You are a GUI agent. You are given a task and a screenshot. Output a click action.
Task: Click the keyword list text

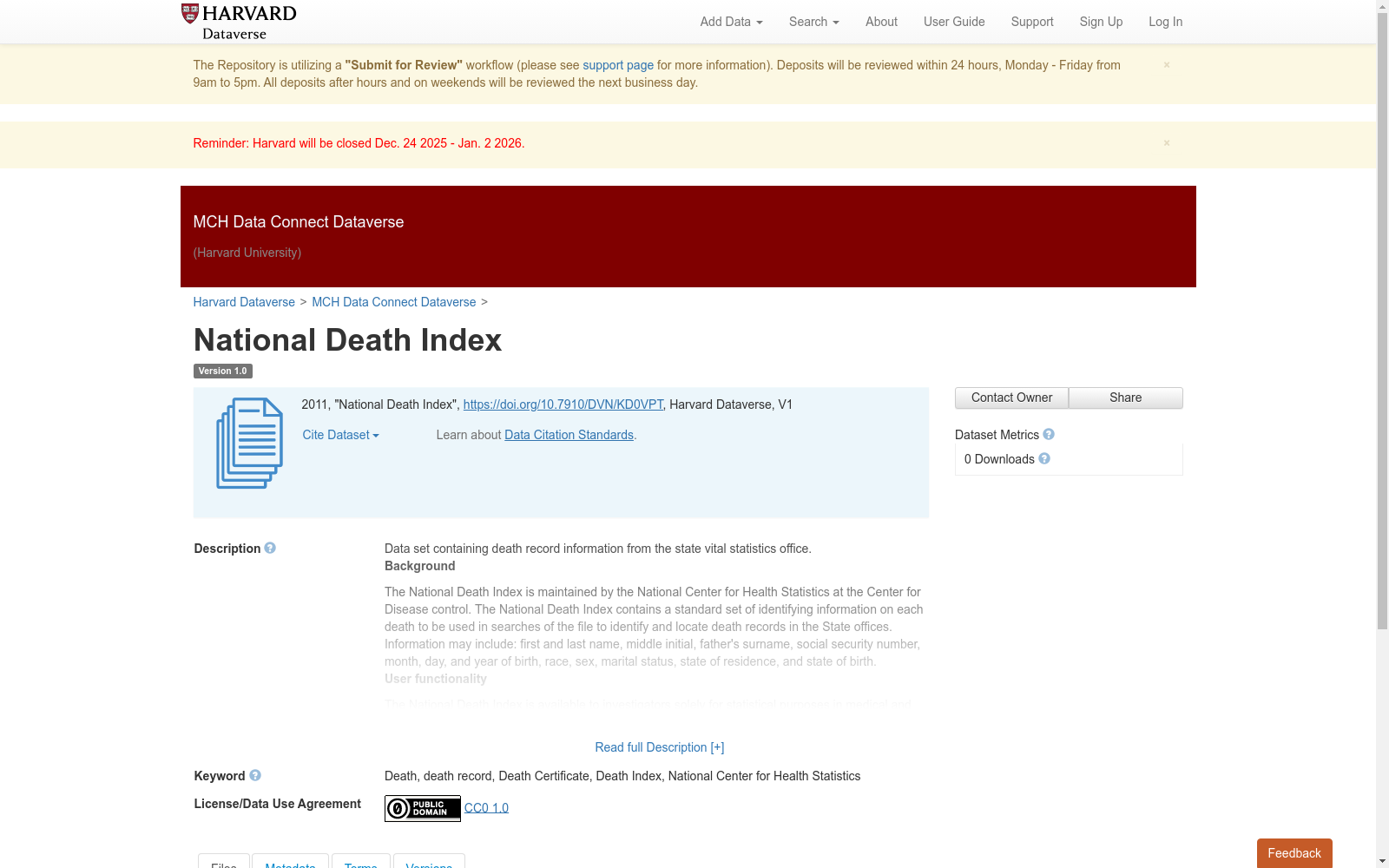[622, 776]
